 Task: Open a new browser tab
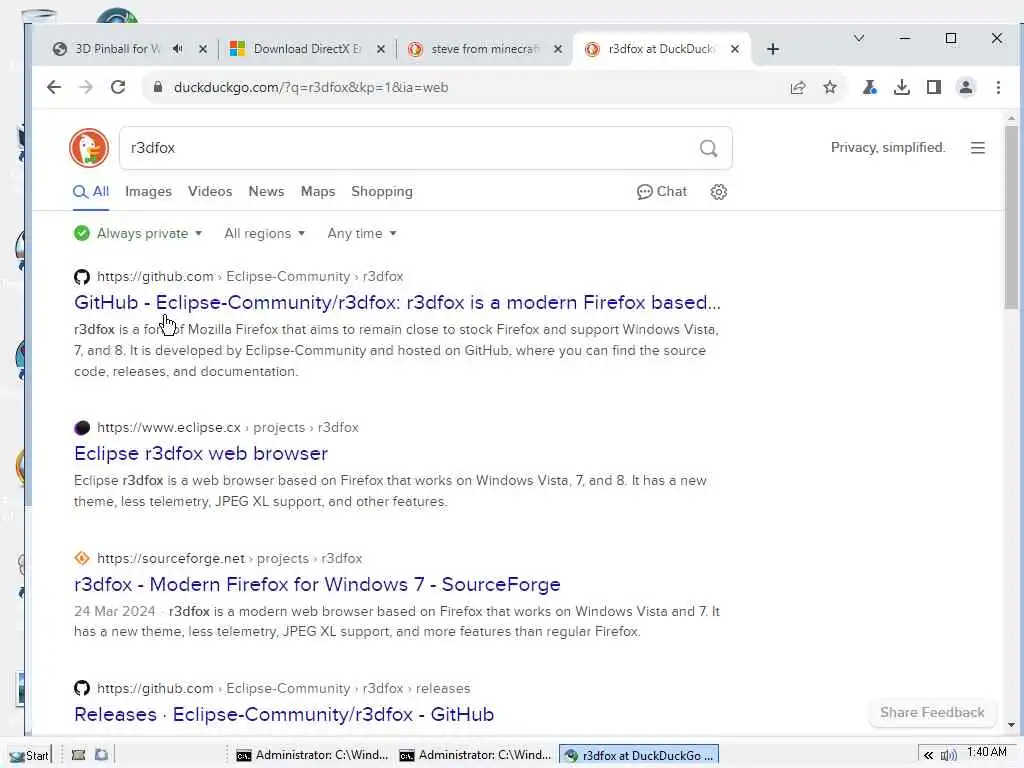click(x=773, y=49)
